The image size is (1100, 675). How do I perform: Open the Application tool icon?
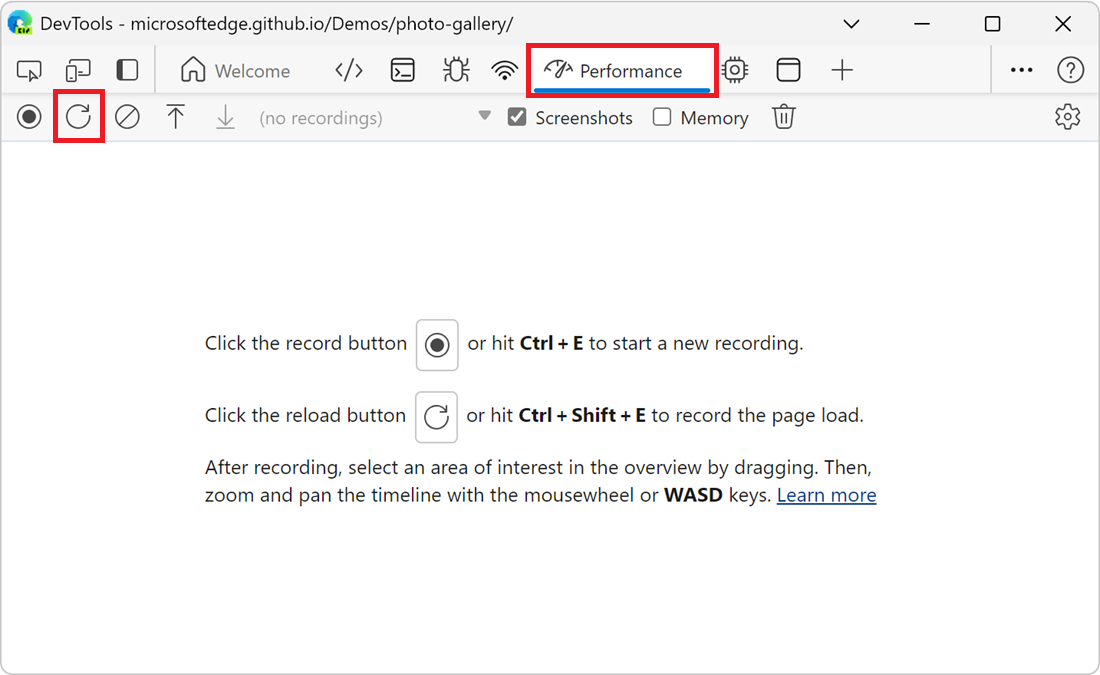(x=789, y=71)
